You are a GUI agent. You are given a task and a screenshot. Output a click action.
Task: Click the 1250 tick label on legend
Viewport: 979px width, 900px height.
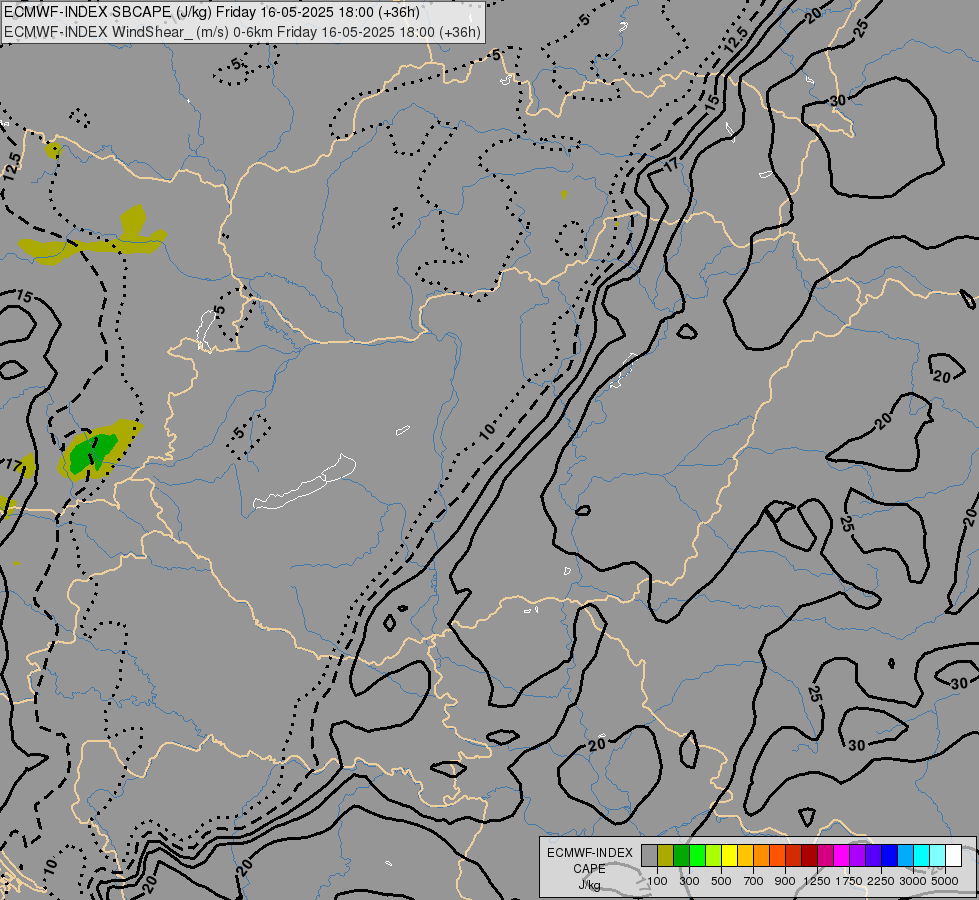817,881
